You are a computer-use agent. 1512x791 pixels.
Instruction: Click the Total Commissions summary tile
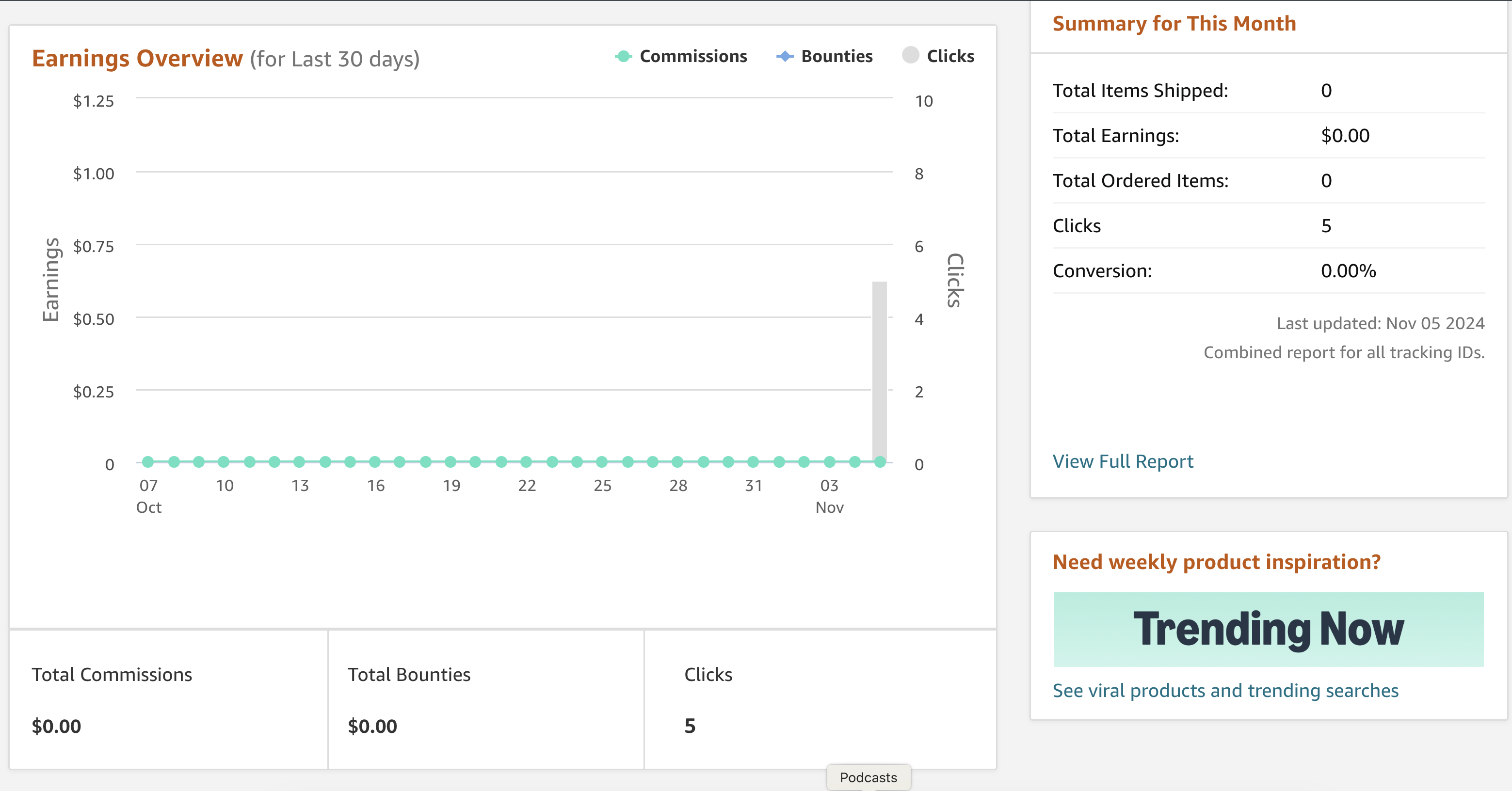click(x=168, y=699)
